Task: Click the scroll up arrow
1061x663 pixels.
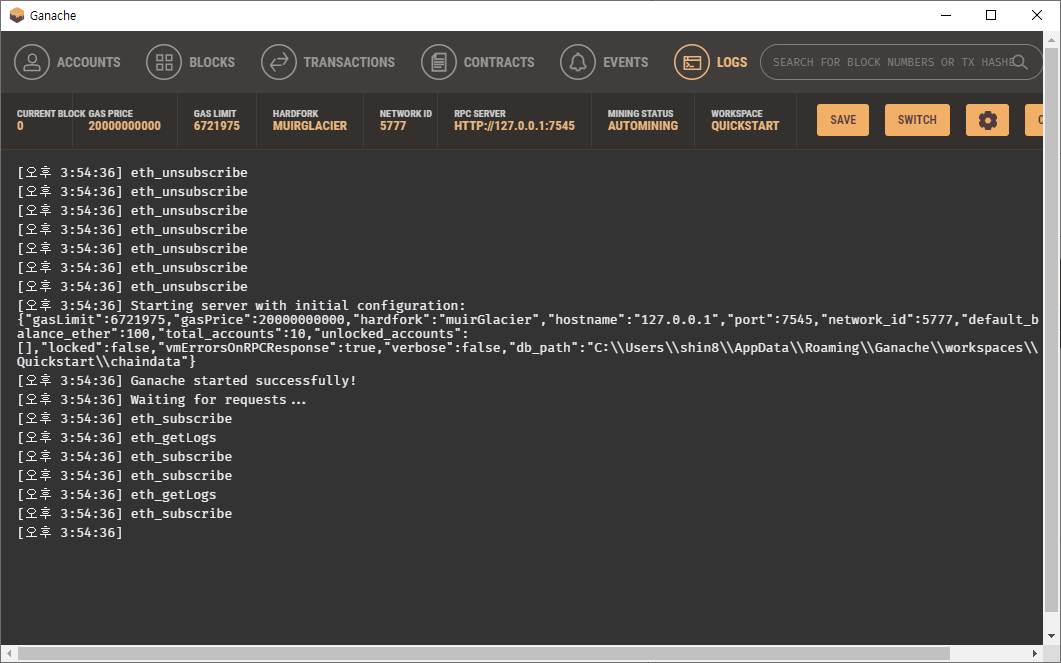Action: click(1051, 40)
